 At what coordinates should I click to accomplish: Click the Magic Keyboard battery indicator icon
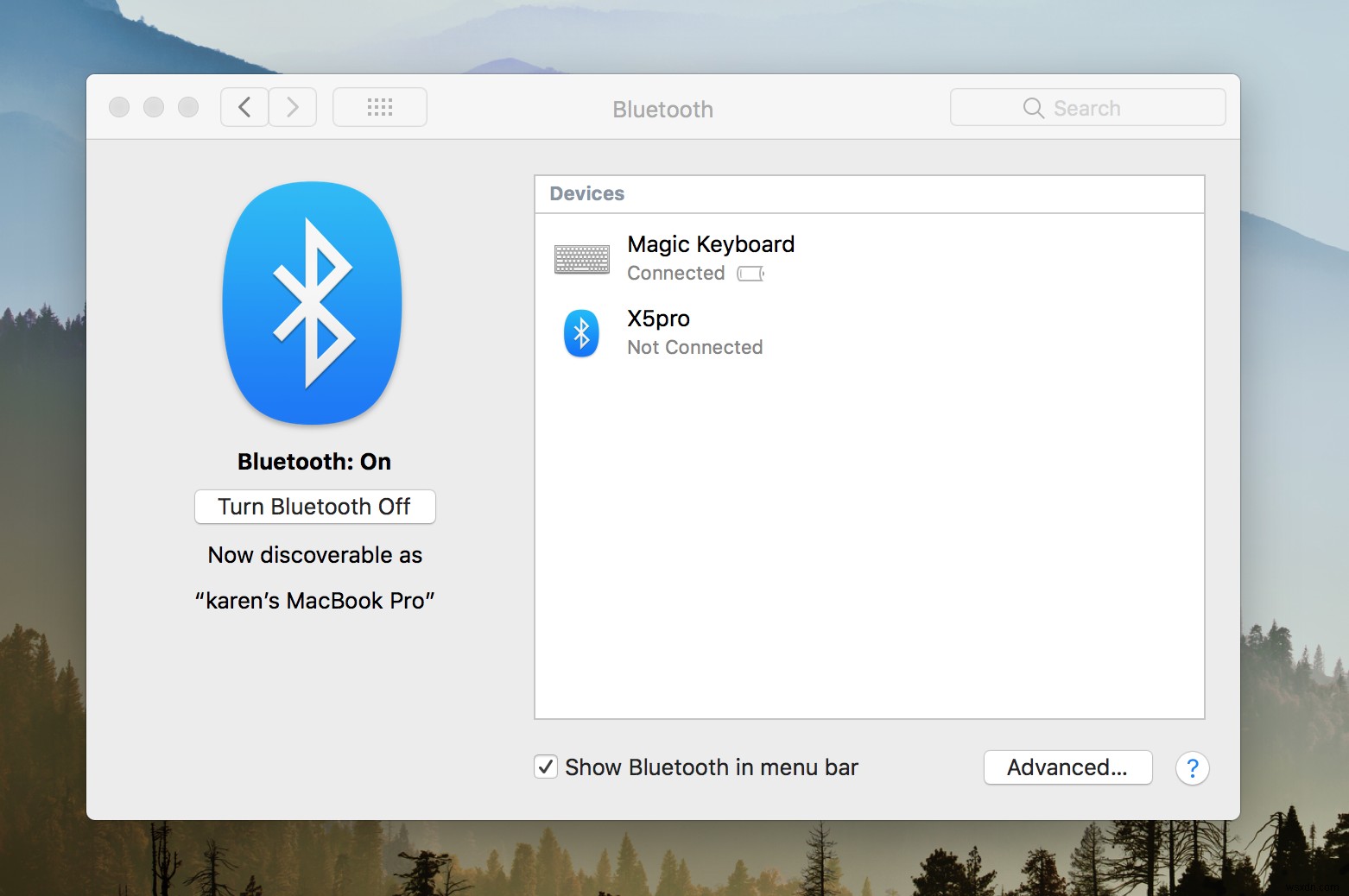point(750,273)
